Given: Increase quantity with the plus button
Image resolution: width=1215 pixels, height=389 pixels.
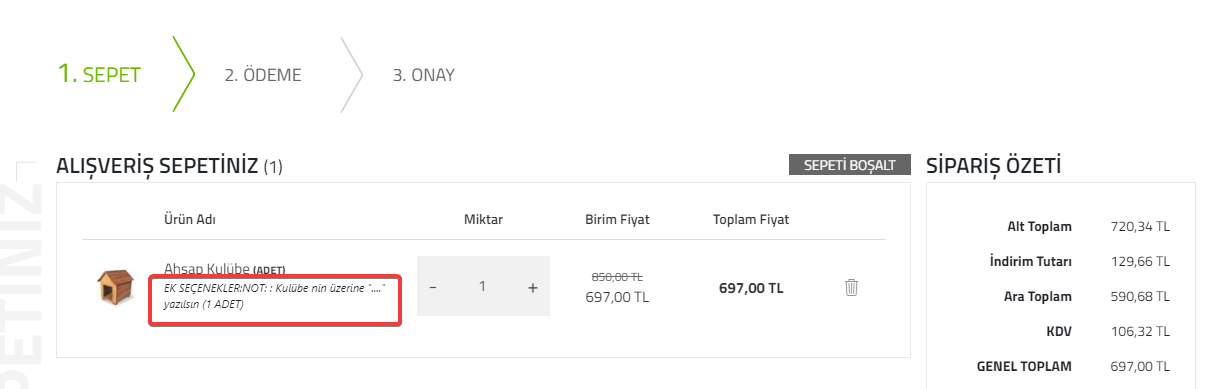Looking at the screenshot, I should [533, 287].
